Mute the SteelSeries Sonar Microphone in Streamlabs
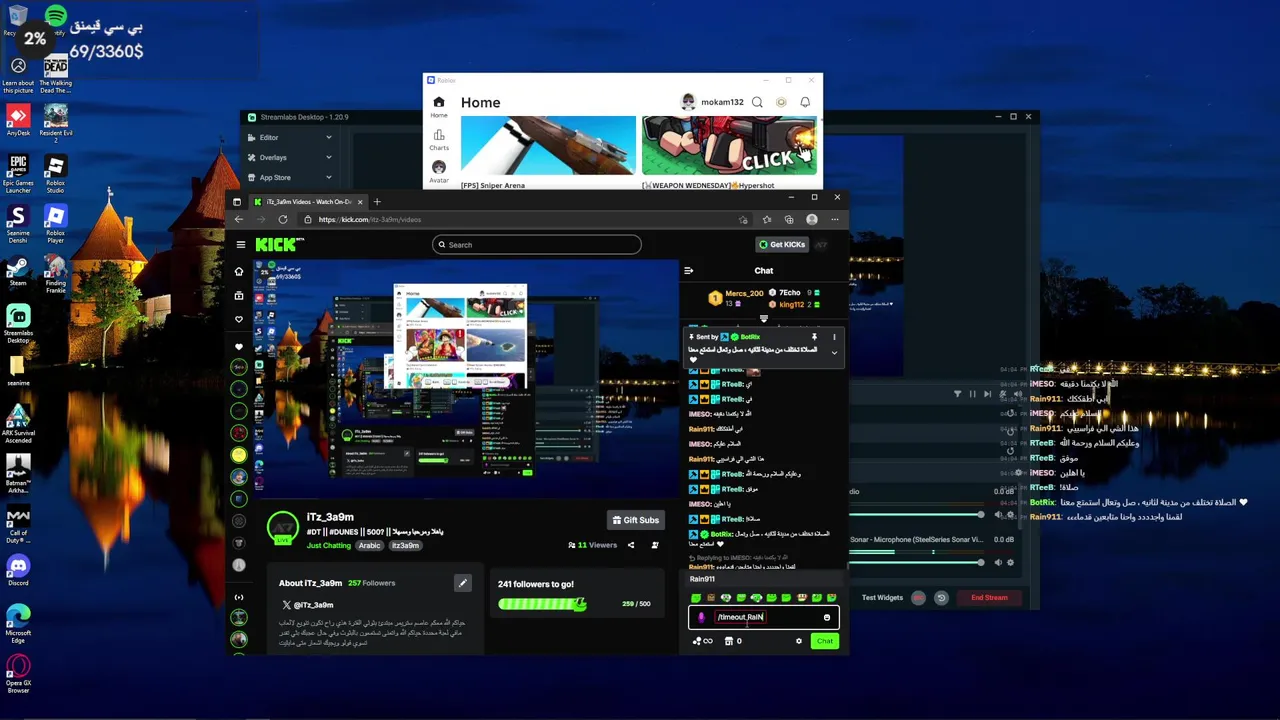This screenshot has width=1280, height=720. coord(998,562)
